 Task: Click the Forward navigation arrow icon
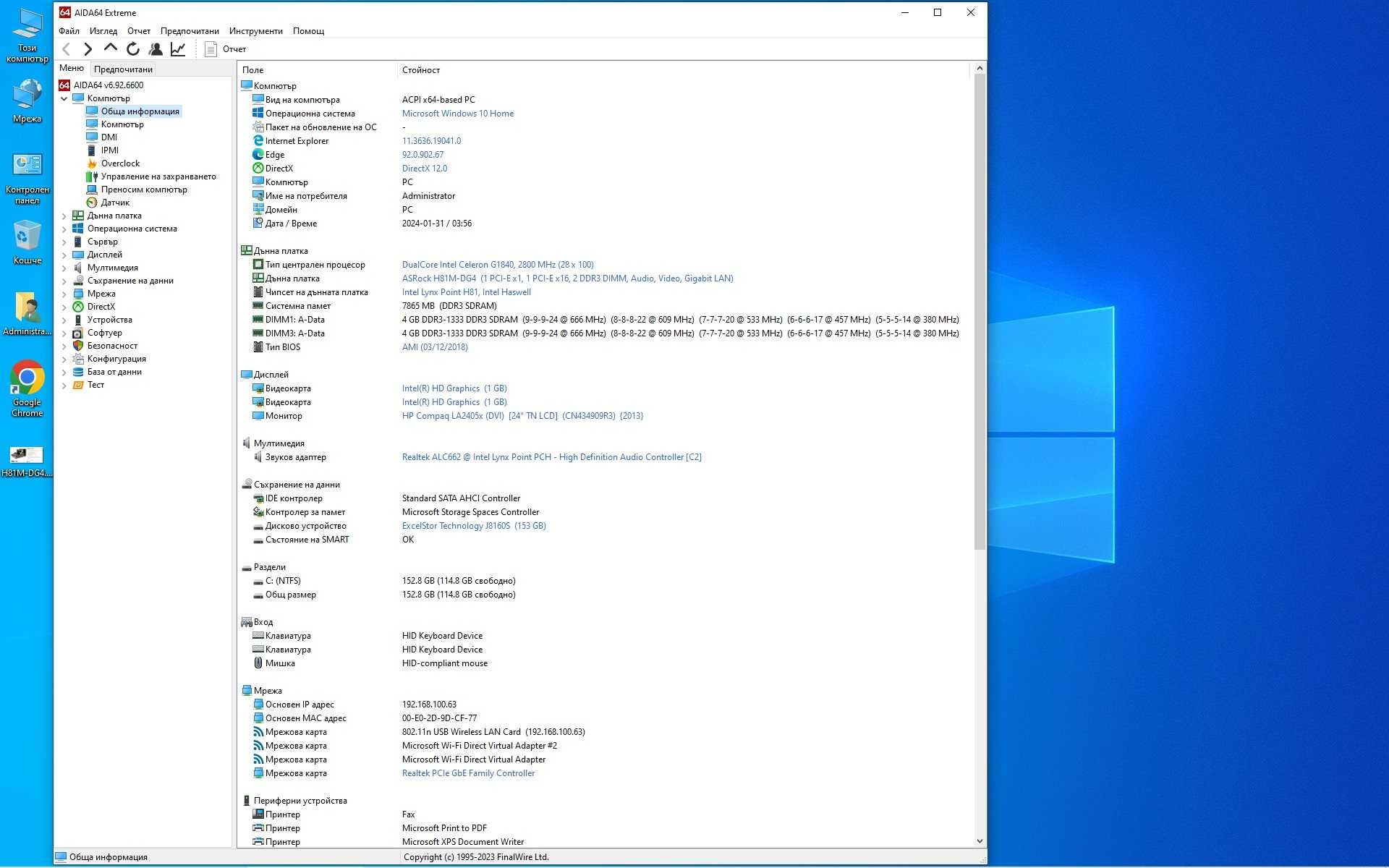pos(88,48)
